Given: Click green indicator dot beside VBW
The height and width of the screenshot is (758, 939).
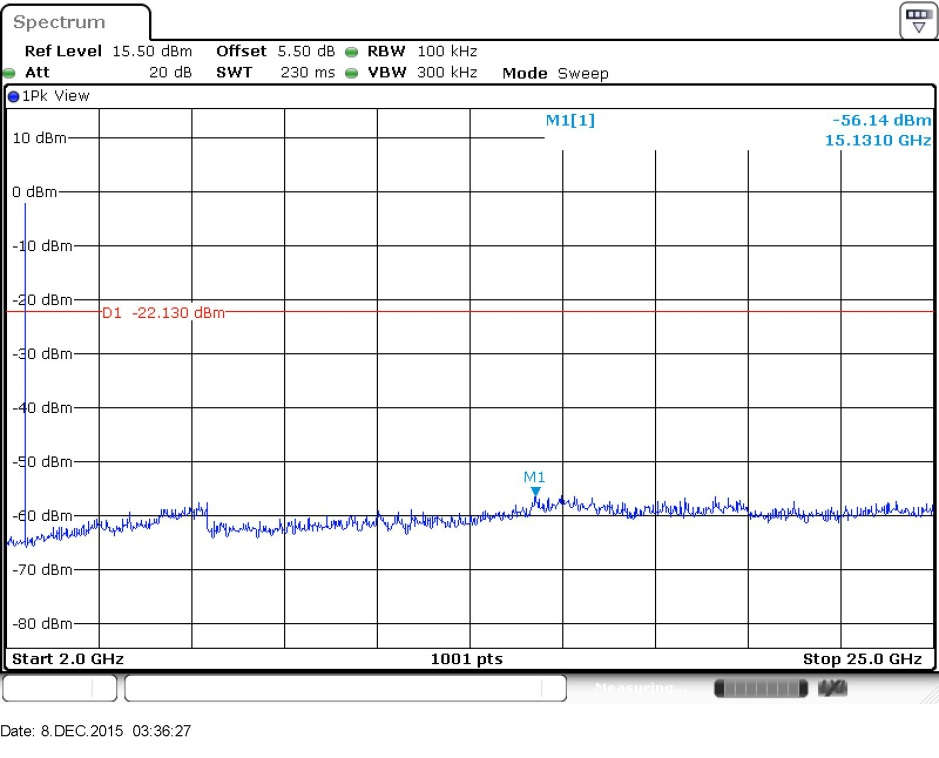Looking at the screenshot, I should (352, 73).
